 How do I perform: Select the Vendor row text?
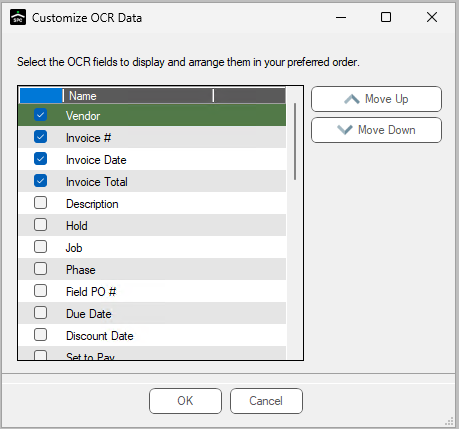click(83, 116)
